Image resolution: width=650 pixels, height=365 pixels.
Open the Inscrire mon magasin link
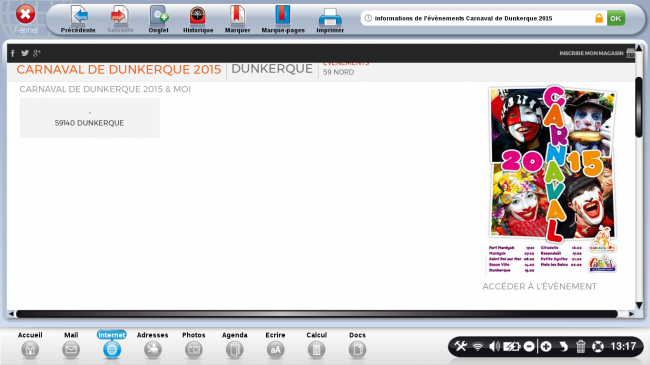click(591, 53)
